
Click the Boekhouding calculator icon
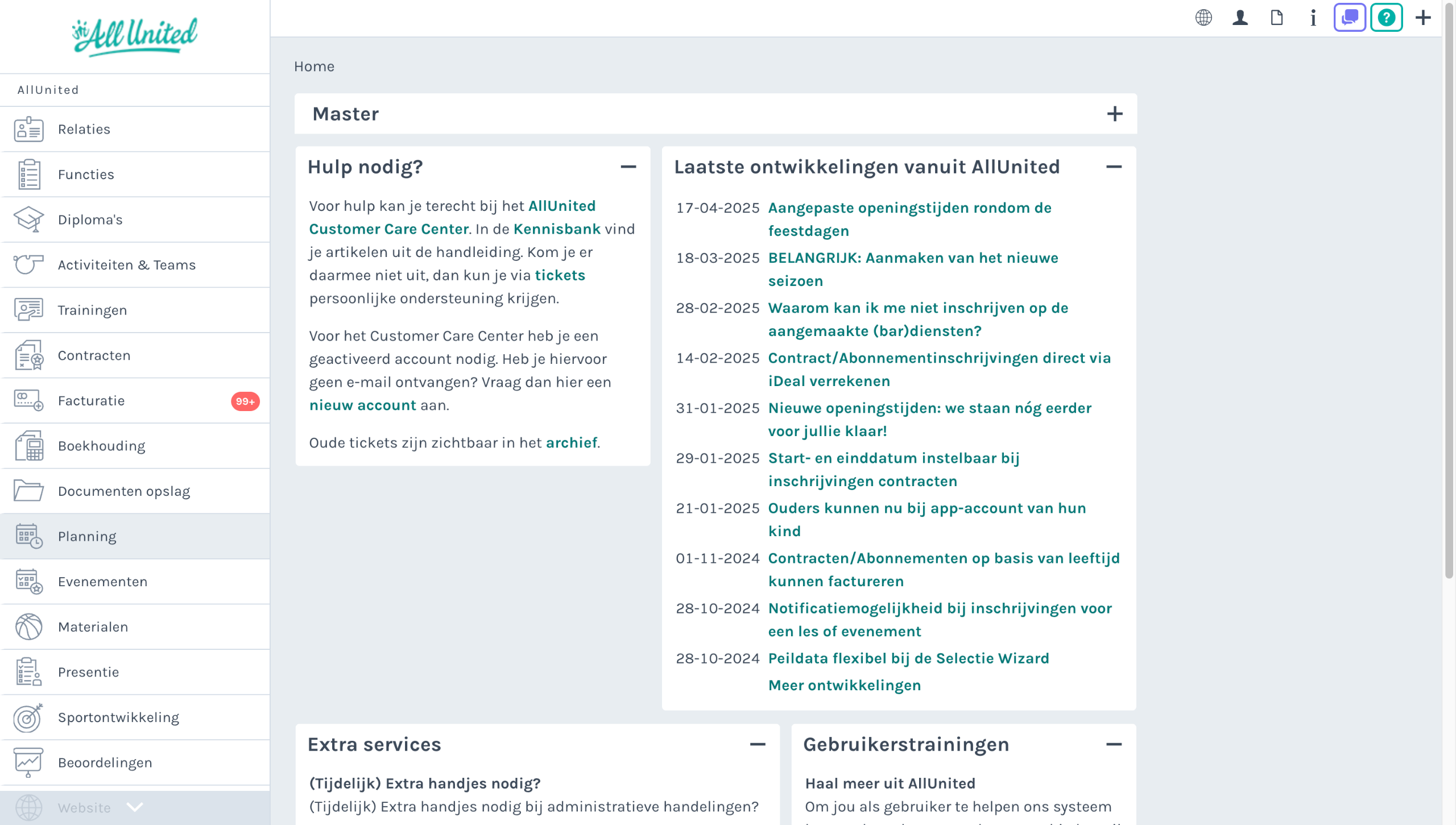pyautogui.click(x=28, y=446)
